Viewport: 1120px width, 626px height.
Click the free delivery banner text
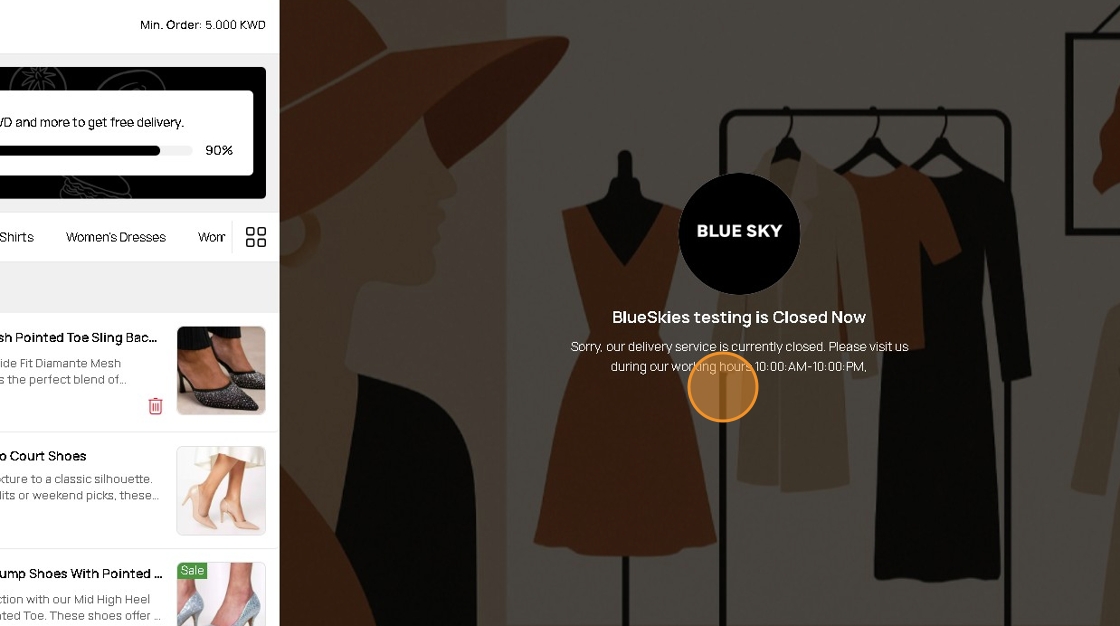pyautogui.click(x=92, y=122)
